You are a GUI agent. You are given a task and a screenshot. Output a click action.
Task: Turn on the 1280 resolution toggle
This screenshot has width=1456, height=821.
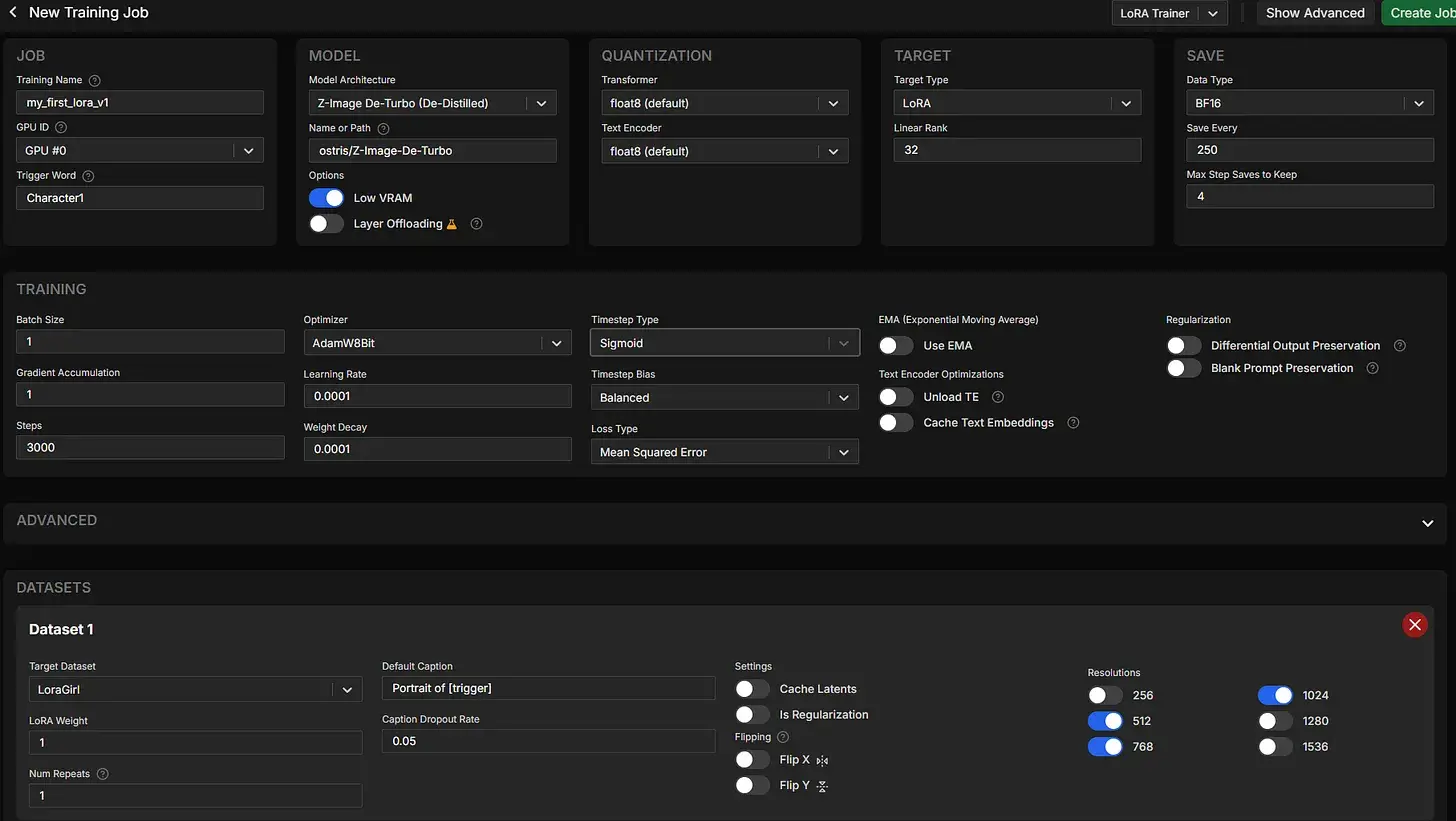[x=1275, y=721]
